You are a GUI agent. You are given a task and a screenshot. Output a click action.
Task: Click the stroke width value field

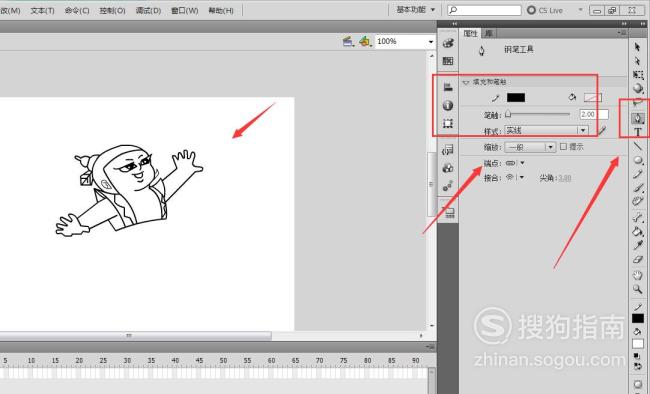[594, 114]
